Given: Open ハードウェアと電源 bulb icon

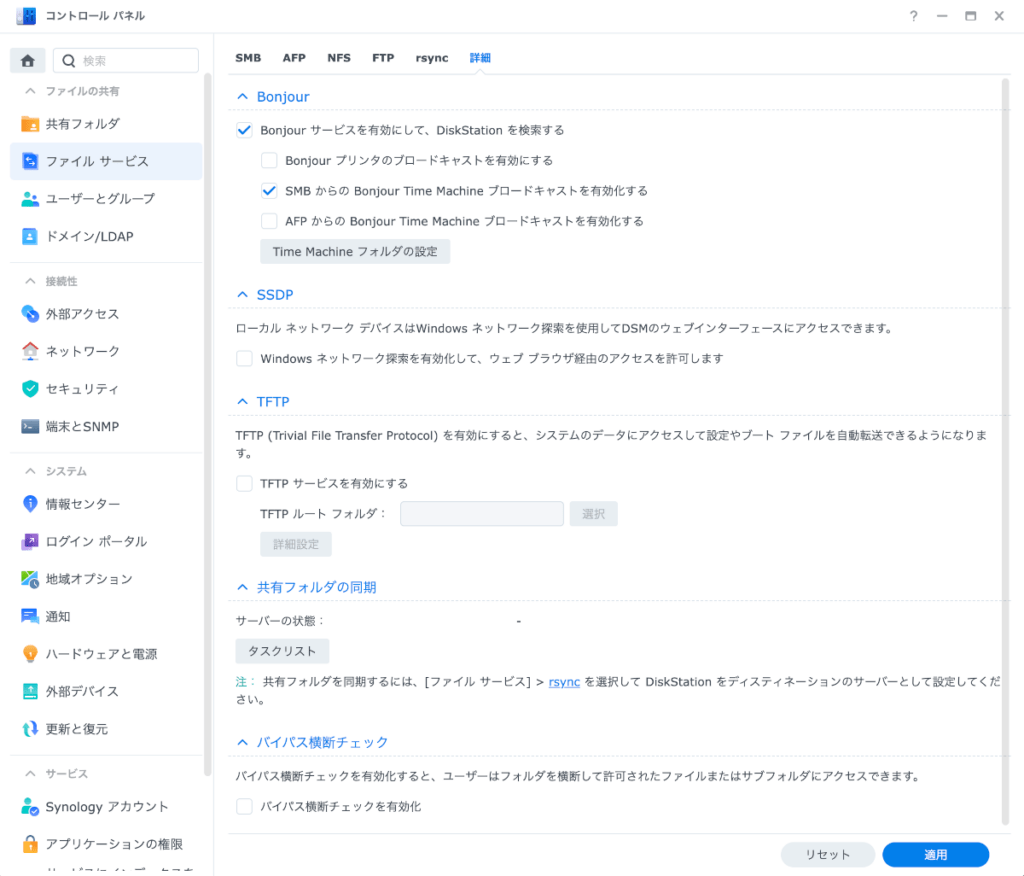Looking at the screenshot, I should [x=30, y=654].
